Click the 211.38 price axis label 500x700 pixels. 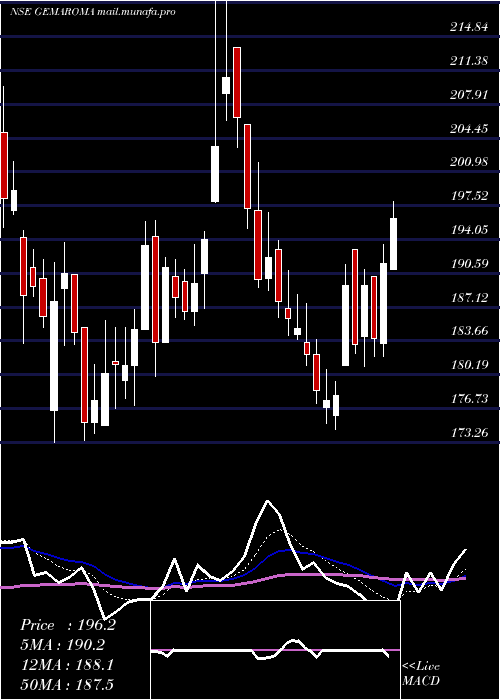coord(469,61)
